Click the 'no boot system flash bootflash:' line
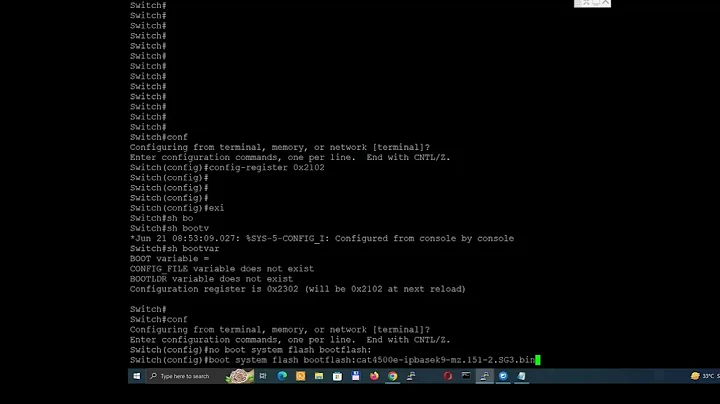The image size is (720, 404). [x=250, y=350]
